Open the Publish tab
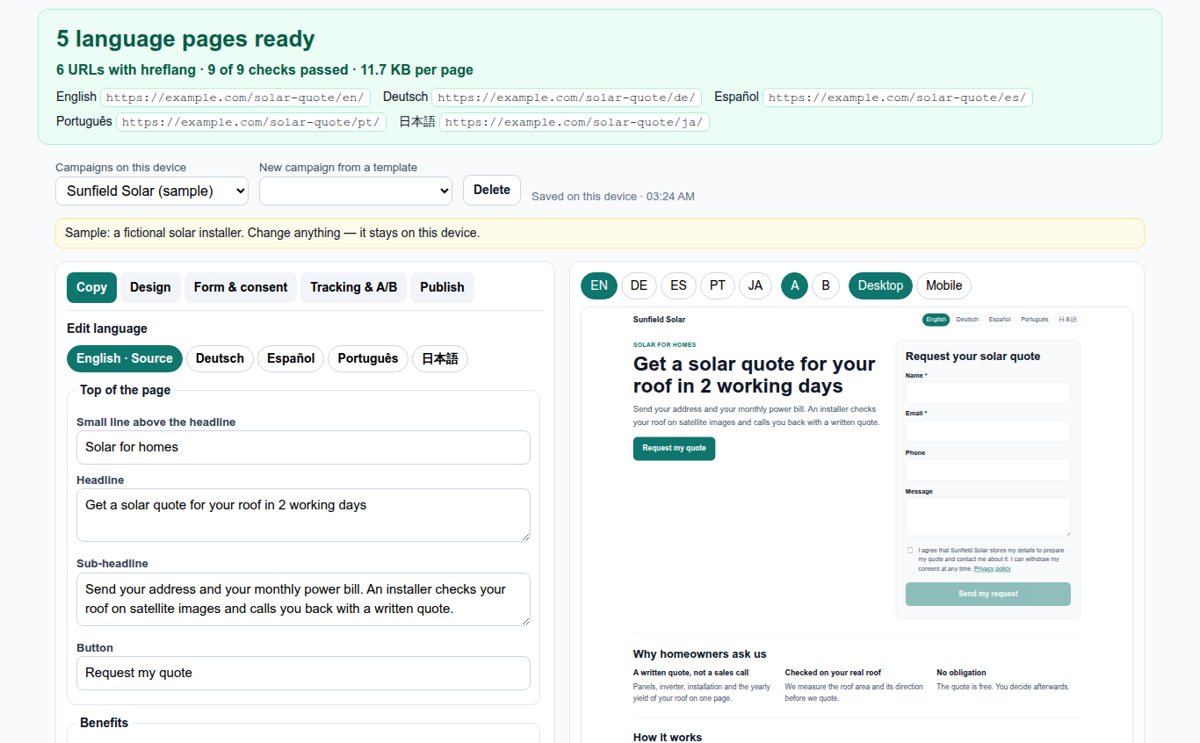 442,287
